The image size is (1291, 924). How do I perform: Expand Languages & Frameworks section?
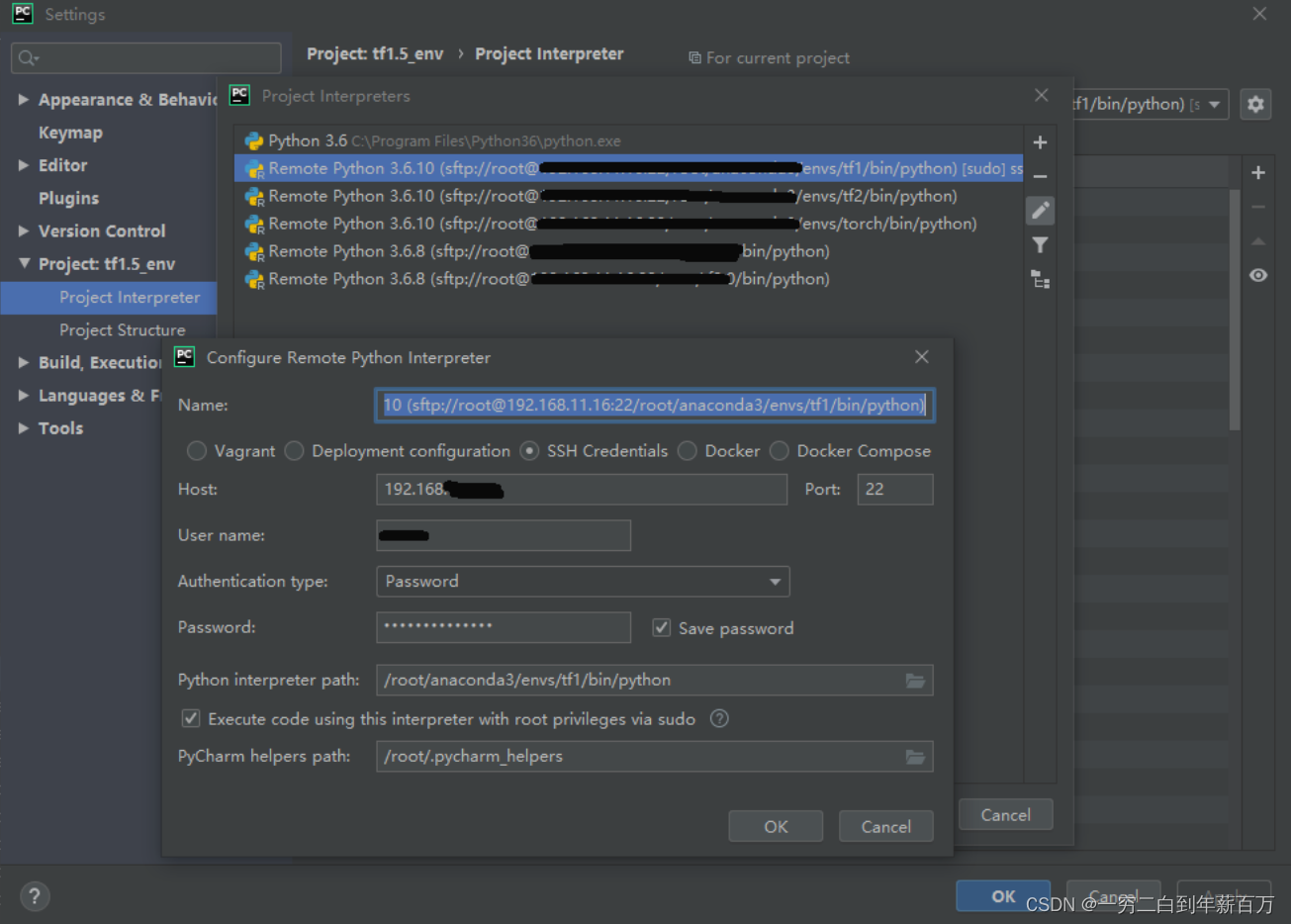24,396
